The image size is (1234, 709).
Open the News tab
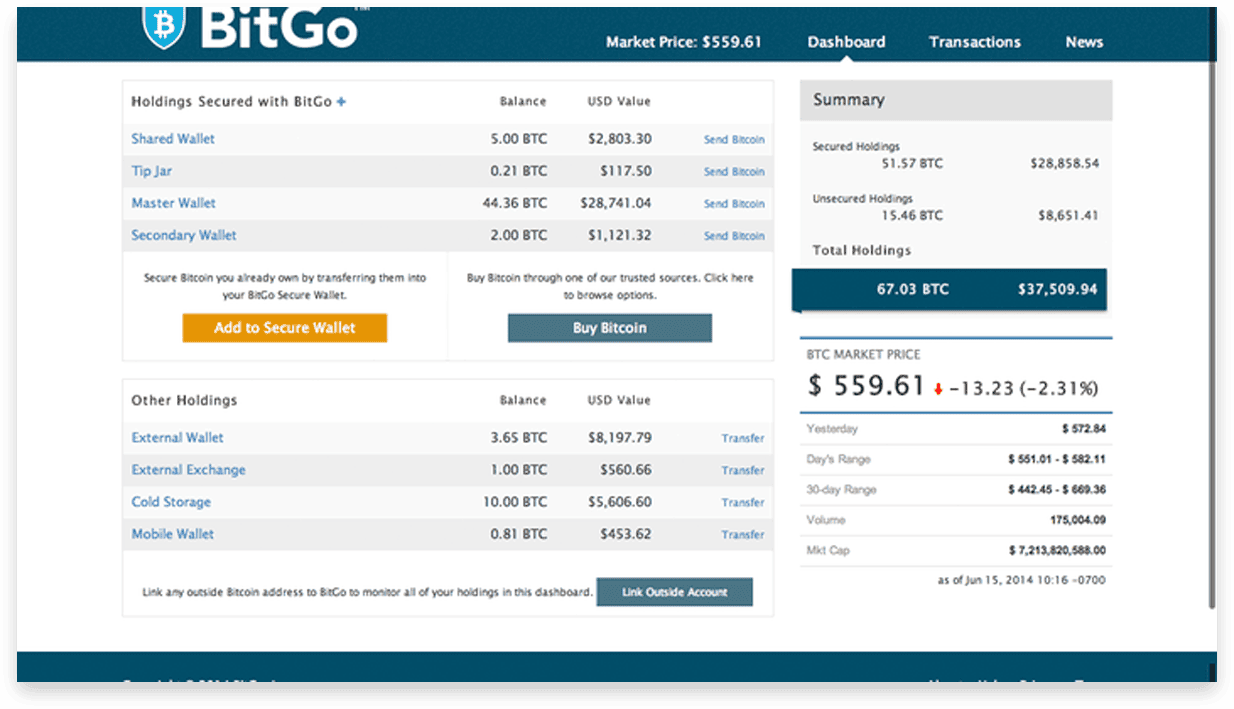point(1084,42)
